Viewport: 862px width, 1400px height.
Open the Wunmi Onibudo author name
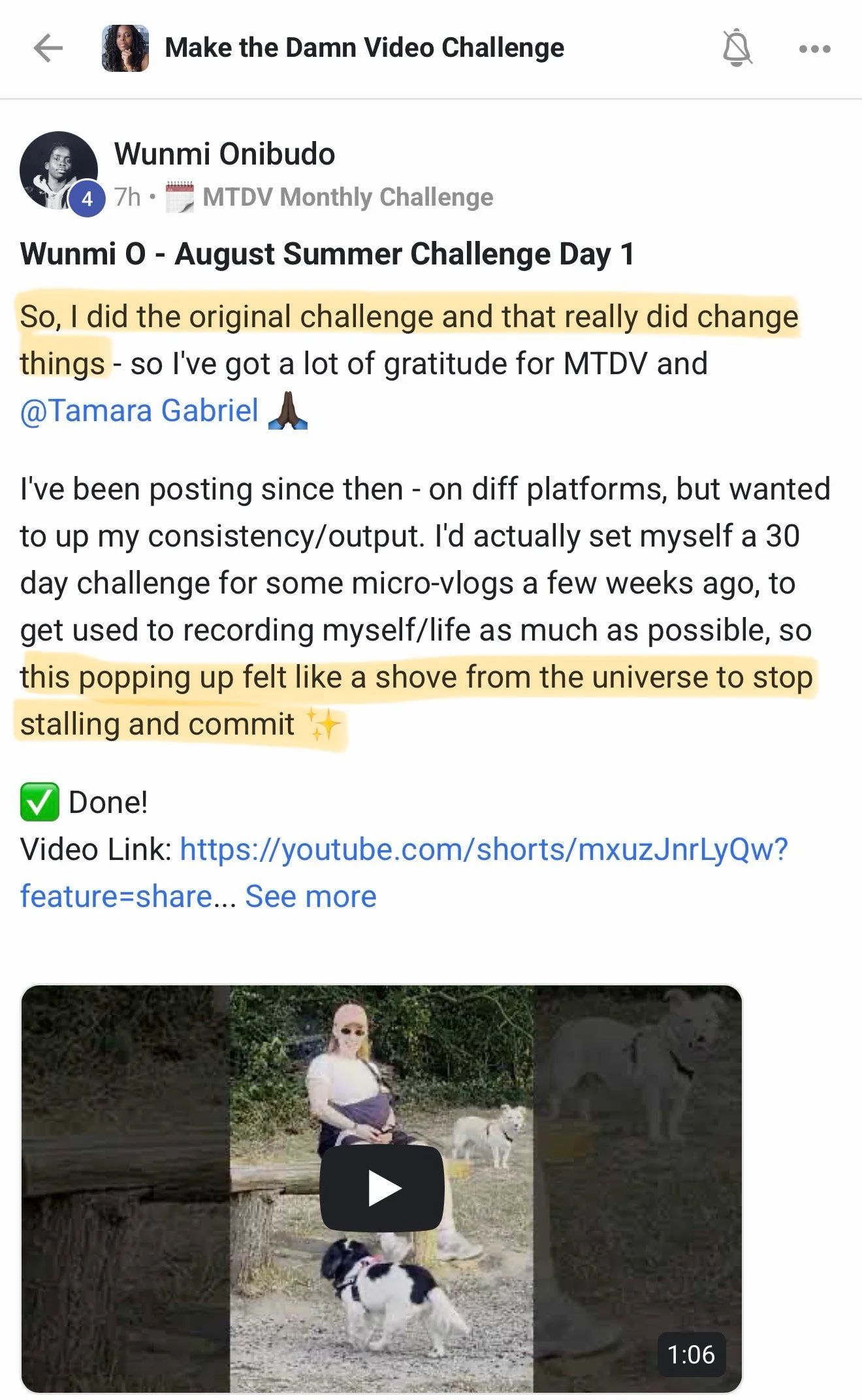pos(225,154)
